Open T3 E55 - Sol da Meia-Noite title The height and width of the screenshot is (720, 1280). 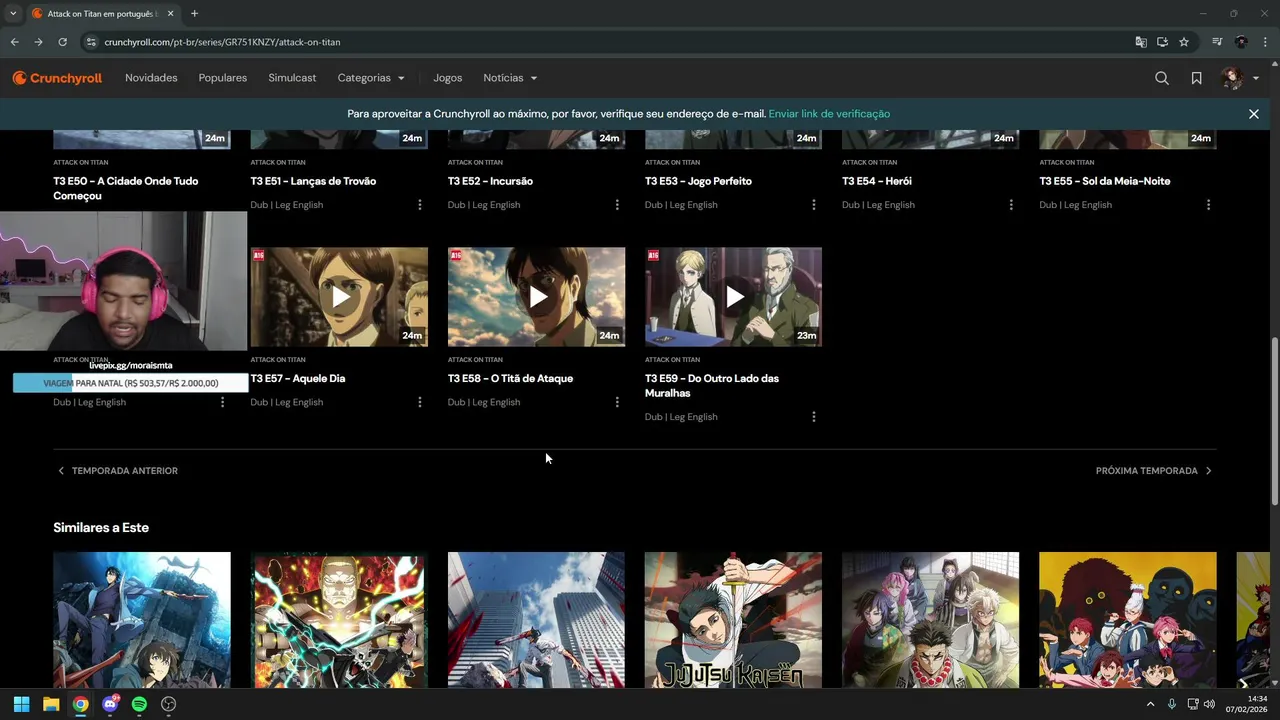pyautogui.click(x=1104, y=181)
